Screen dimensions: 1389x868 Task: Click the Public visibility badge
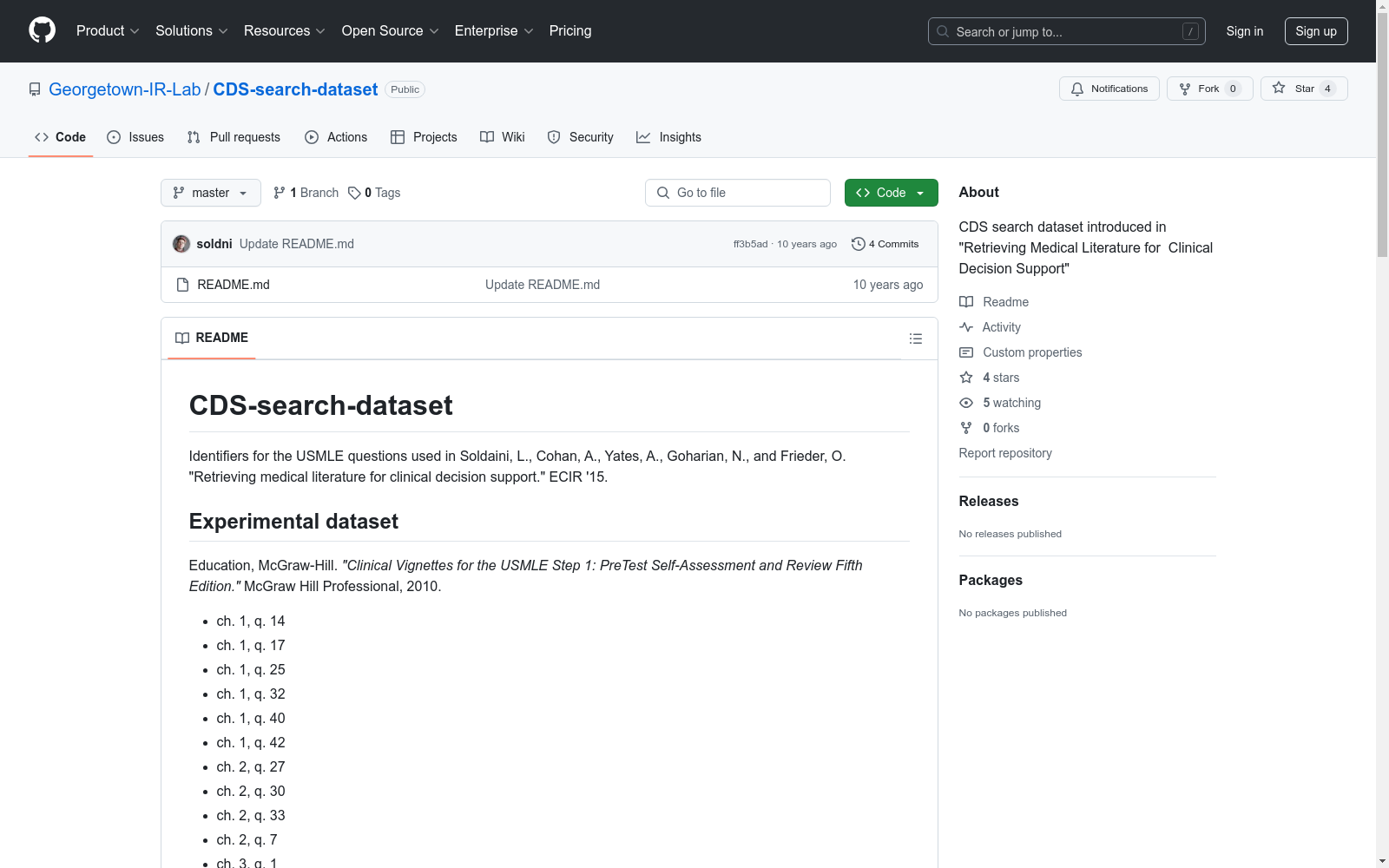point(405,89)
